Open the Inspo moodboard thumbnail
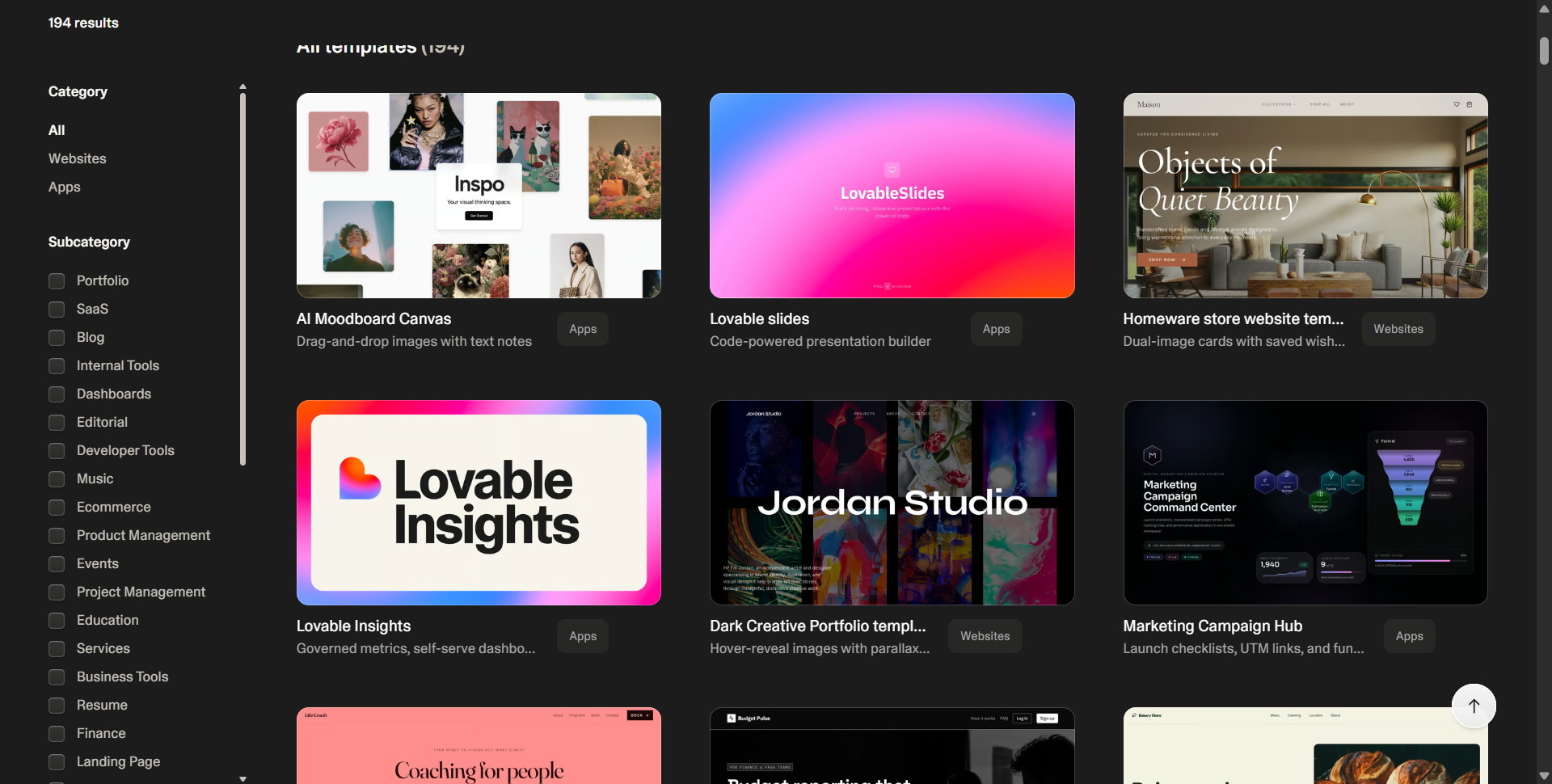 [x=479, y=196]
